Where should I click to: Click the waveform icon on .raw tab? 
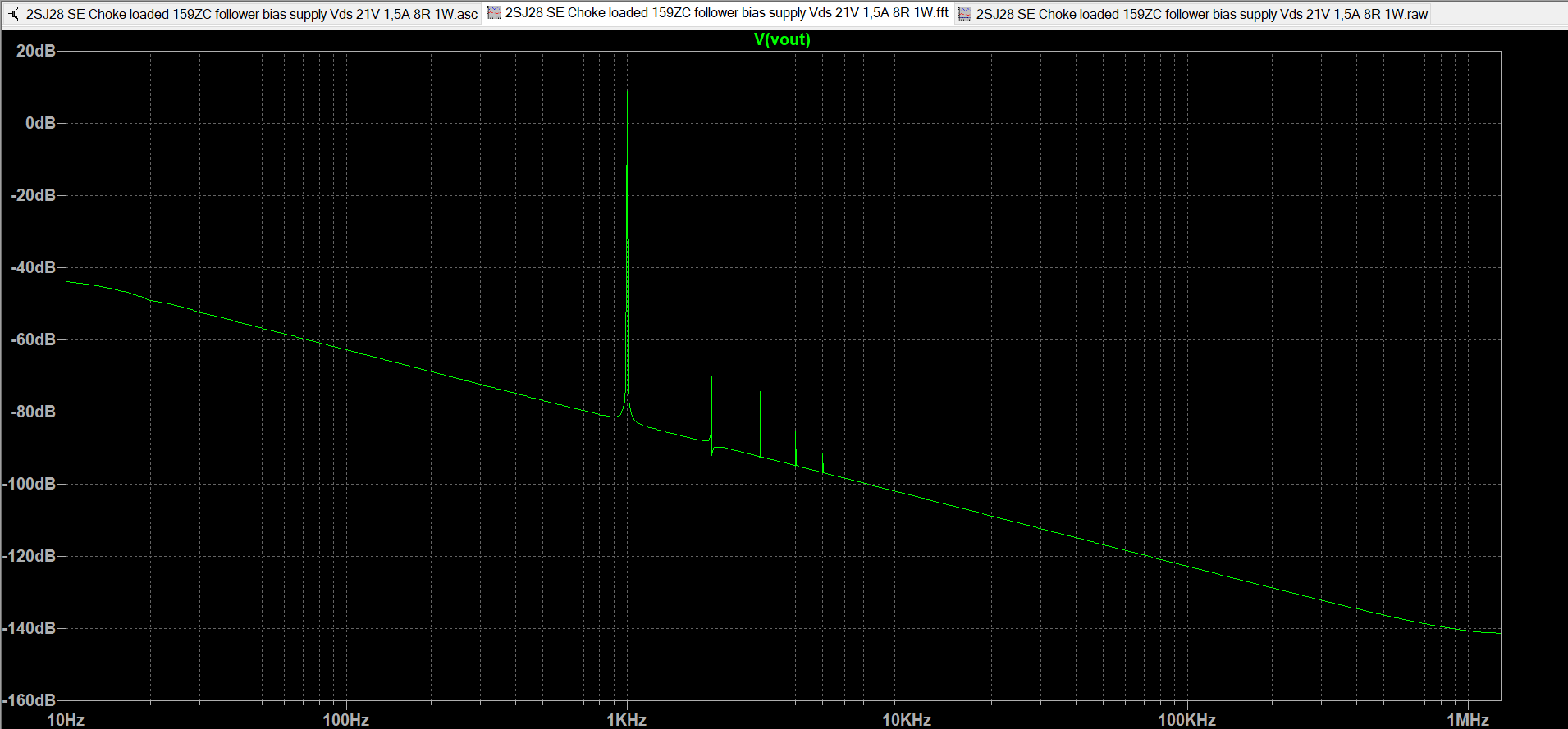tap(965, 14)
